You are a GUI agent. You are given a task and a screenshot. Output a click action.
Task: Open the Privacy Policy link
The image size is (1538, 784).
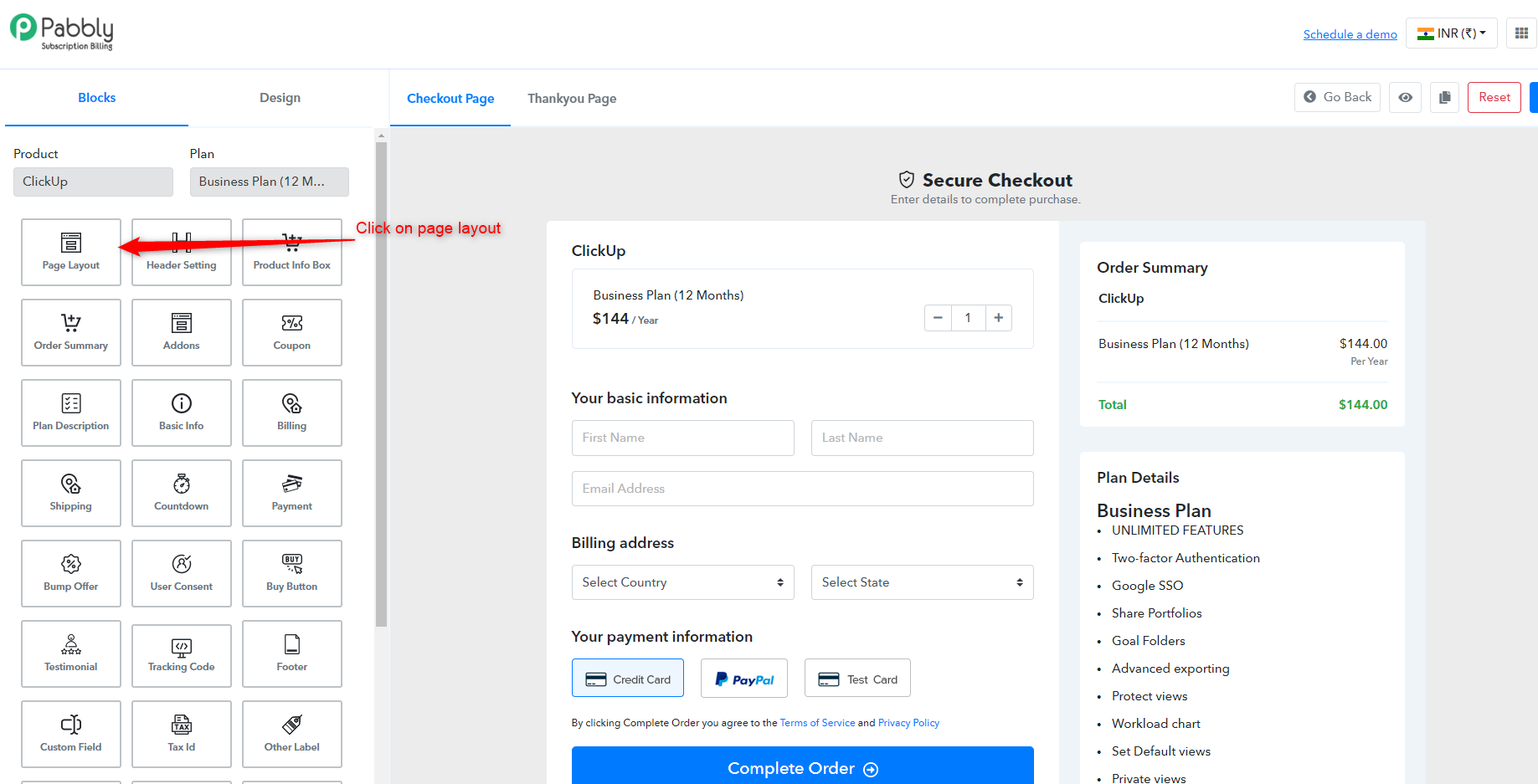pos(908,723)
